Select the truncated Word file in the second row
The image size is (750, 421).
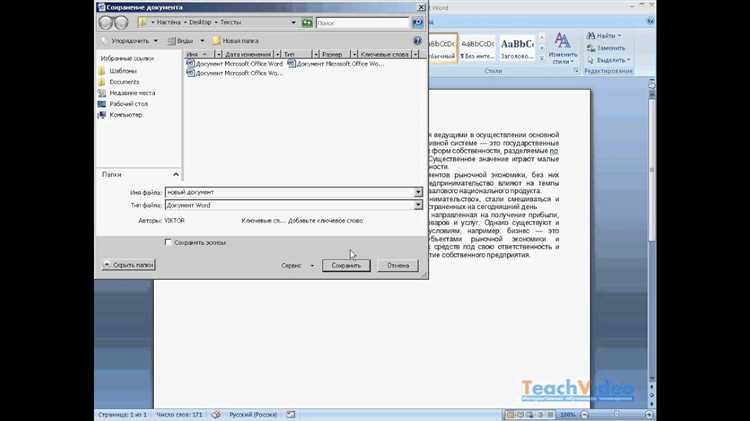click(x=235, y=73)
